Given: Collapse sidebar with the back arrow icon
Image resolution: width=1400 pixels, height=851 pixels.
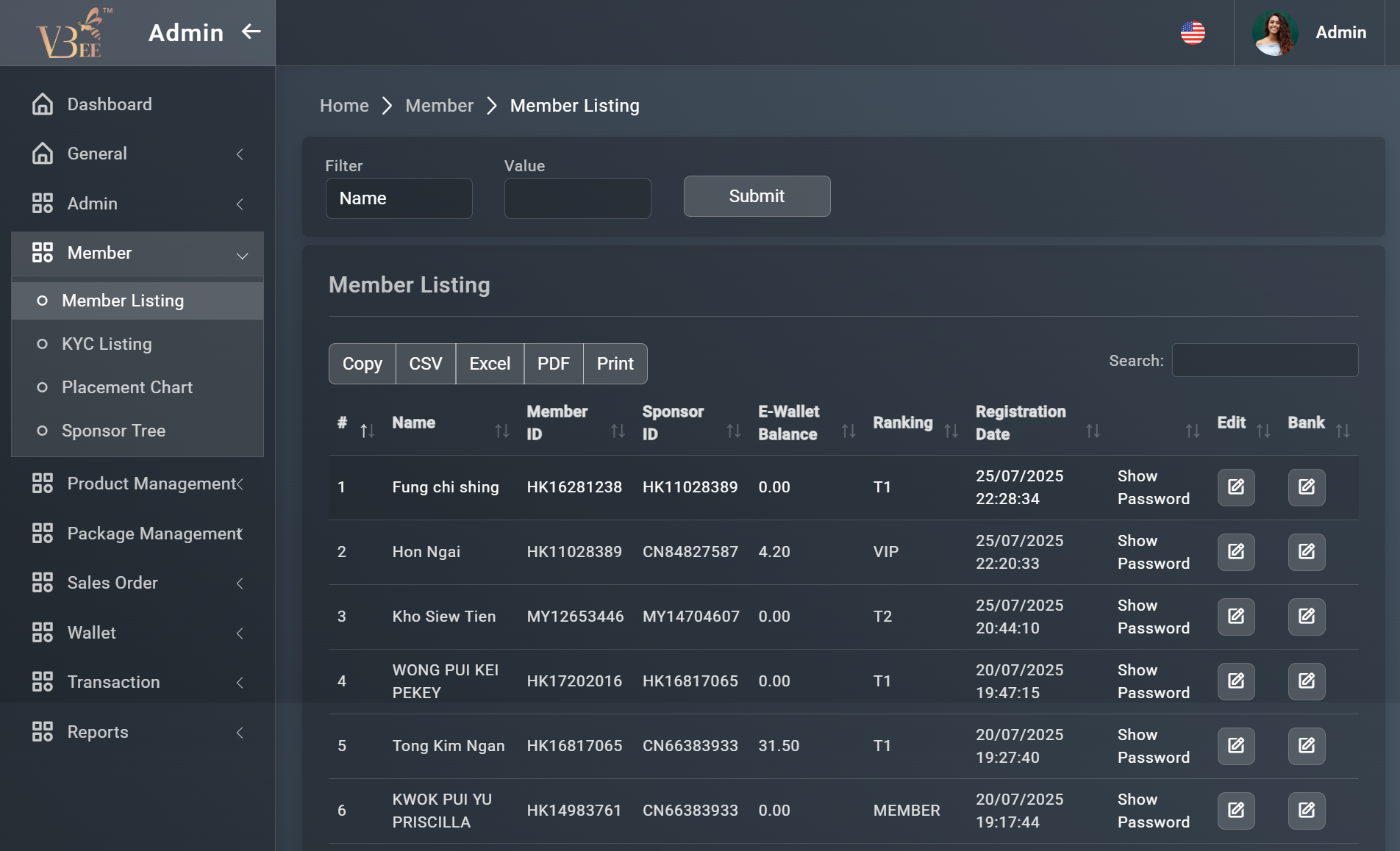Looking at the screenshot, I should point(251,32).
